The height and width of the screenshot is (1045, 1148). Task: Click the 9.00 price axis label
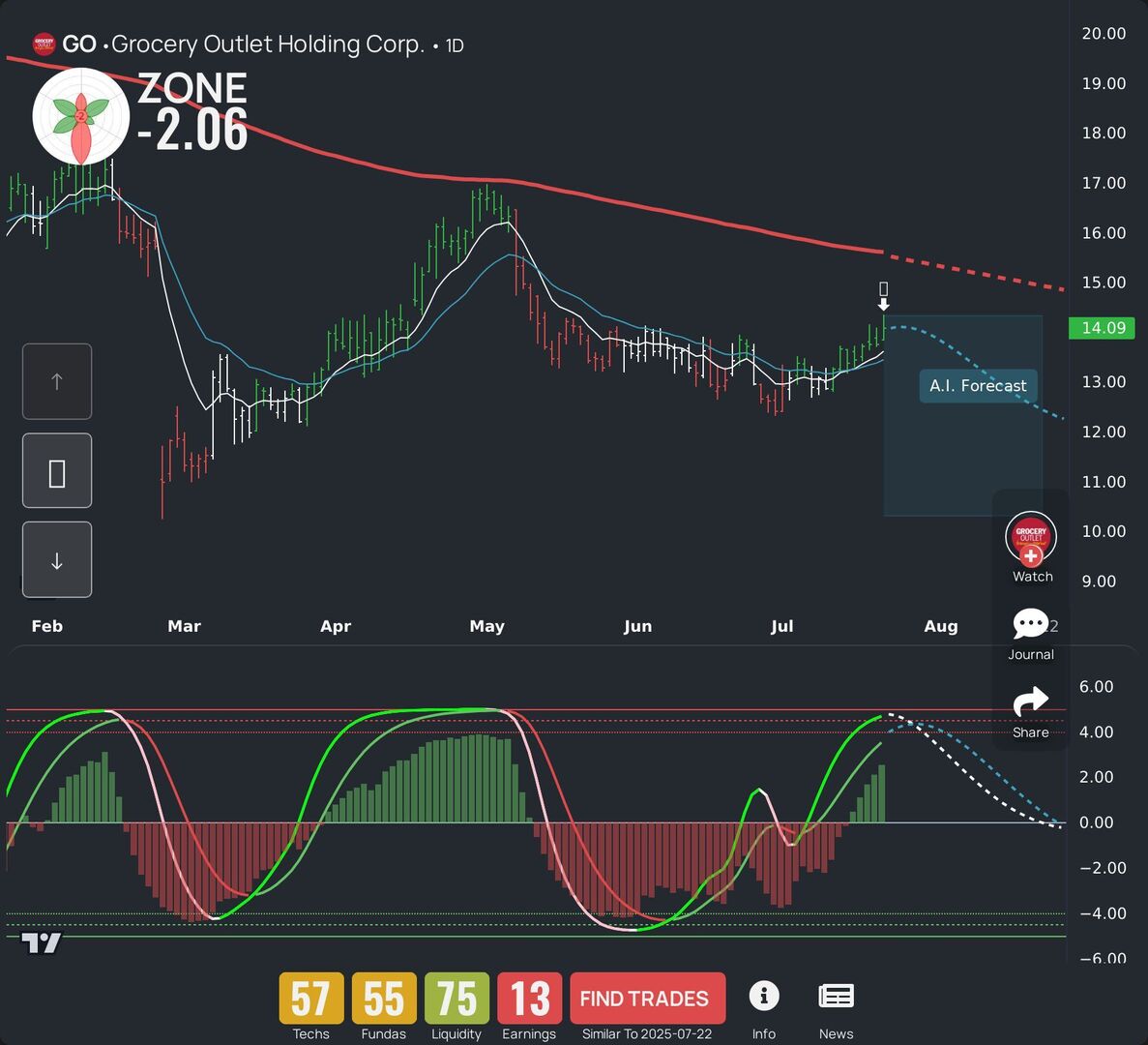[1099, 581]
